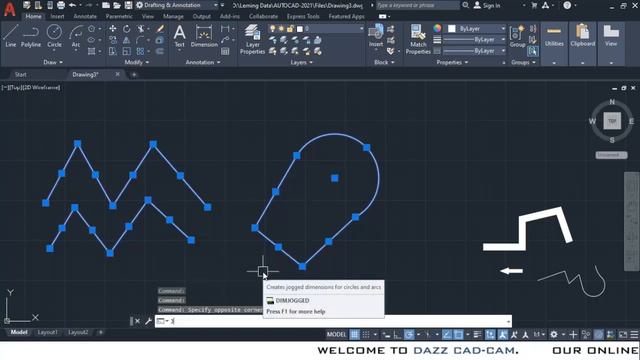The image size is (640, 360).
Task: Activate the Mirror tool
Action: click(127, 40)
